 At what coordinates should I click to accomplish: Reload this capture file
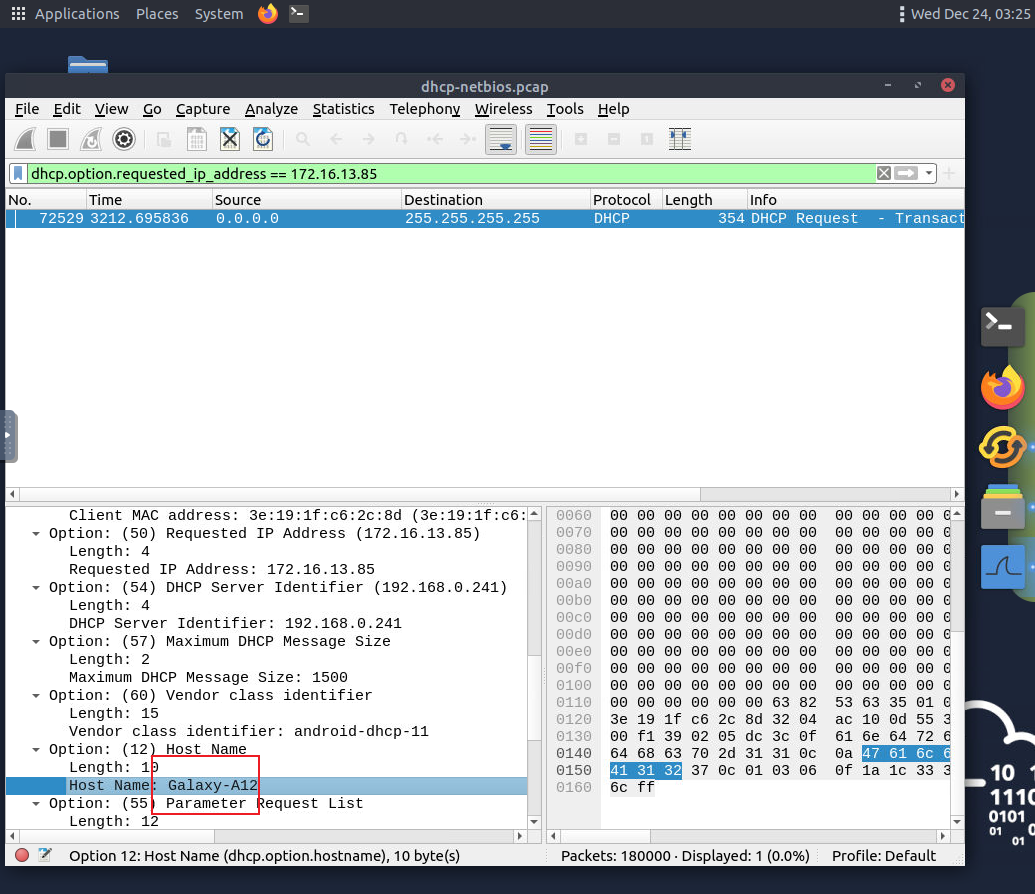click(263, 139)
